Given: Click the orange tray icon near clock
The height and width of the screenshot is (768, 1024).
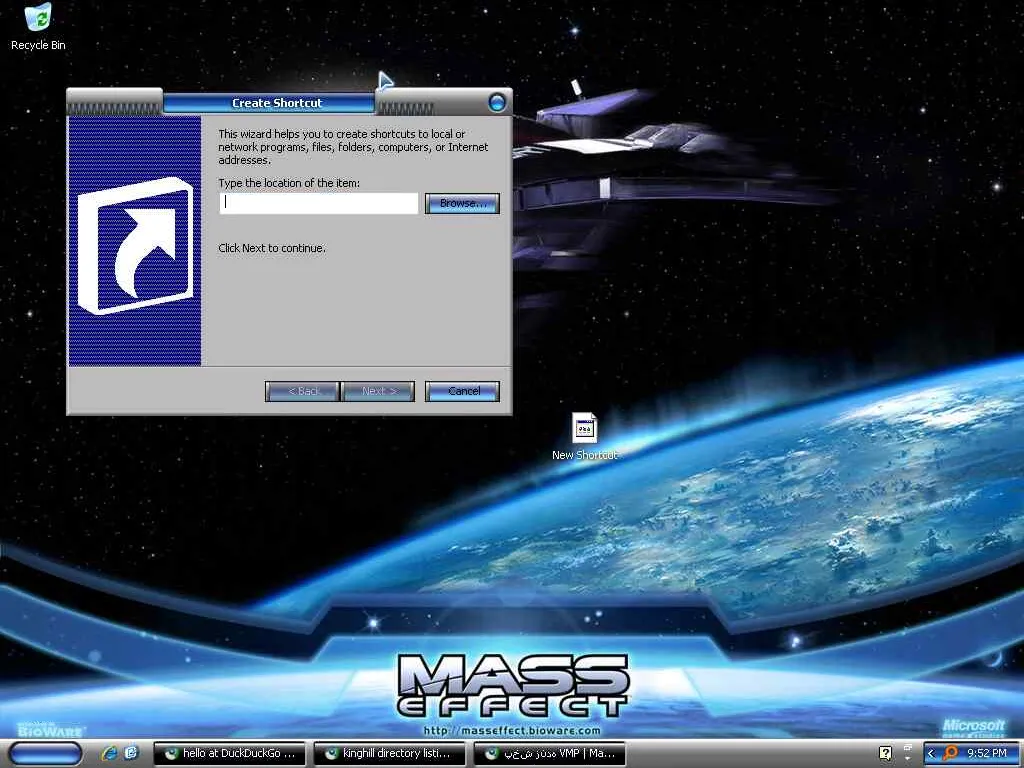Looking at the screenshot, I should tap(950, 754).
